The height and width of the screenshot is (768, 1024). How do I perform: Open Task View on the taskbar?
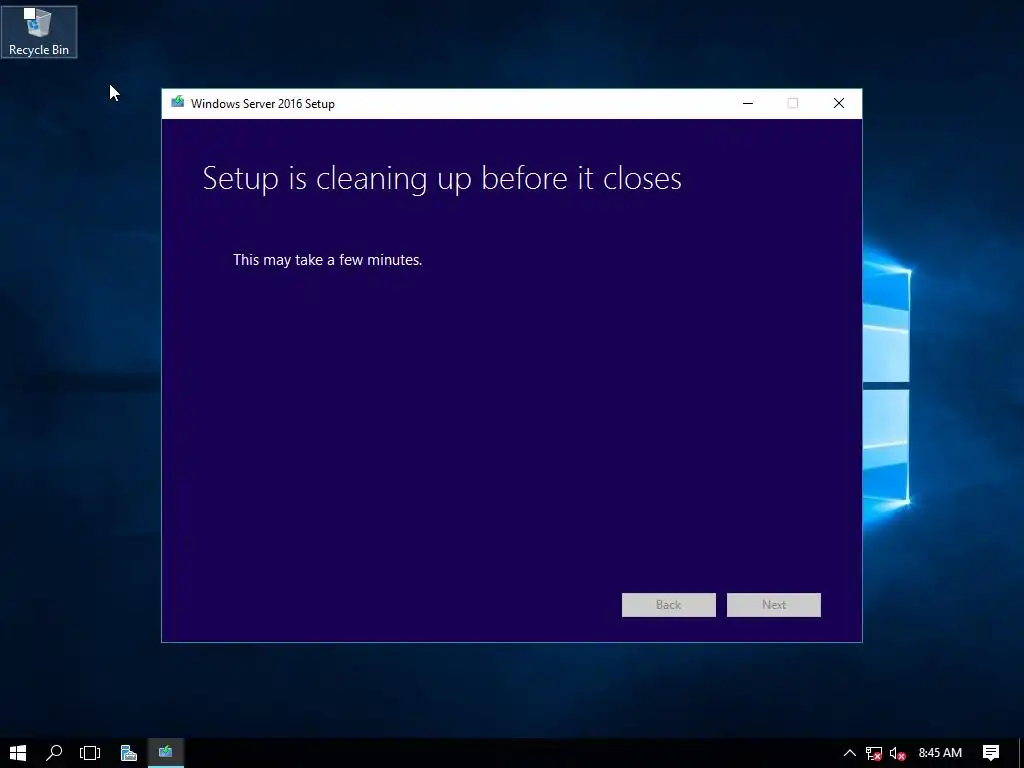tap(90, 753)
